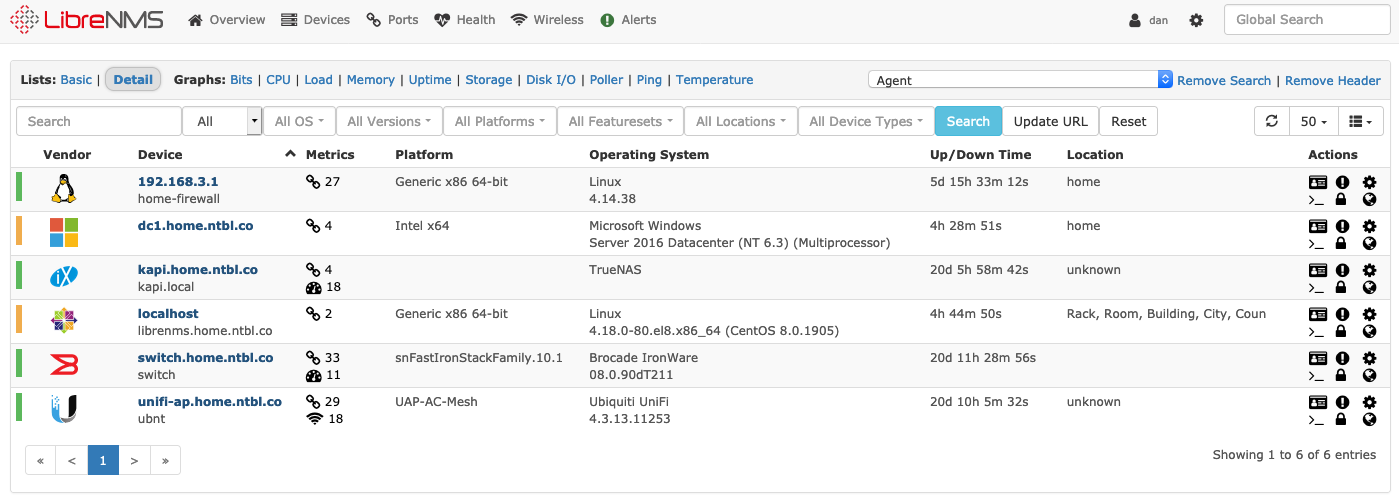Switch to the Basic list view
This screenshot has width=1399, height=503.
click(x=76, y=80)
